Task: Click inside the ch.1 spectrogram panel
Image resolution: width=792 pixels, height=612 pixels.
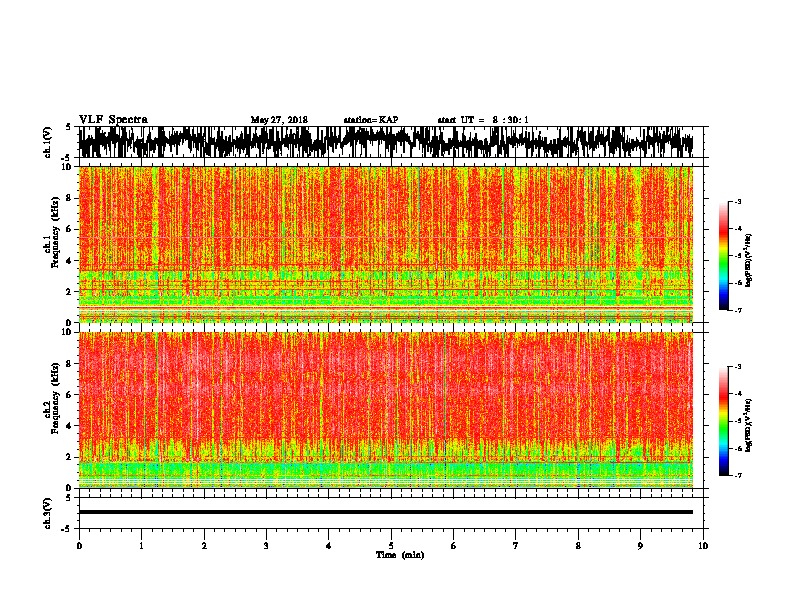Action: pos(386,244)
